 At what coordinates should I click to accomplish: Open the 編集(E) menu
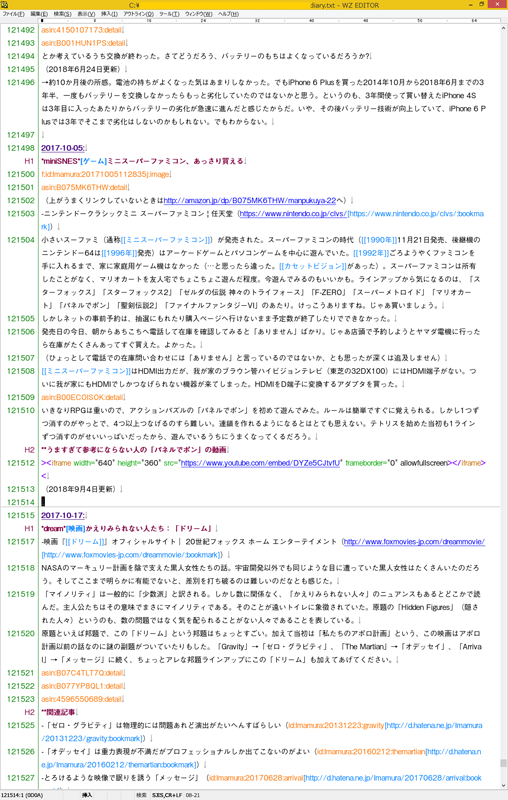(39, 14)
